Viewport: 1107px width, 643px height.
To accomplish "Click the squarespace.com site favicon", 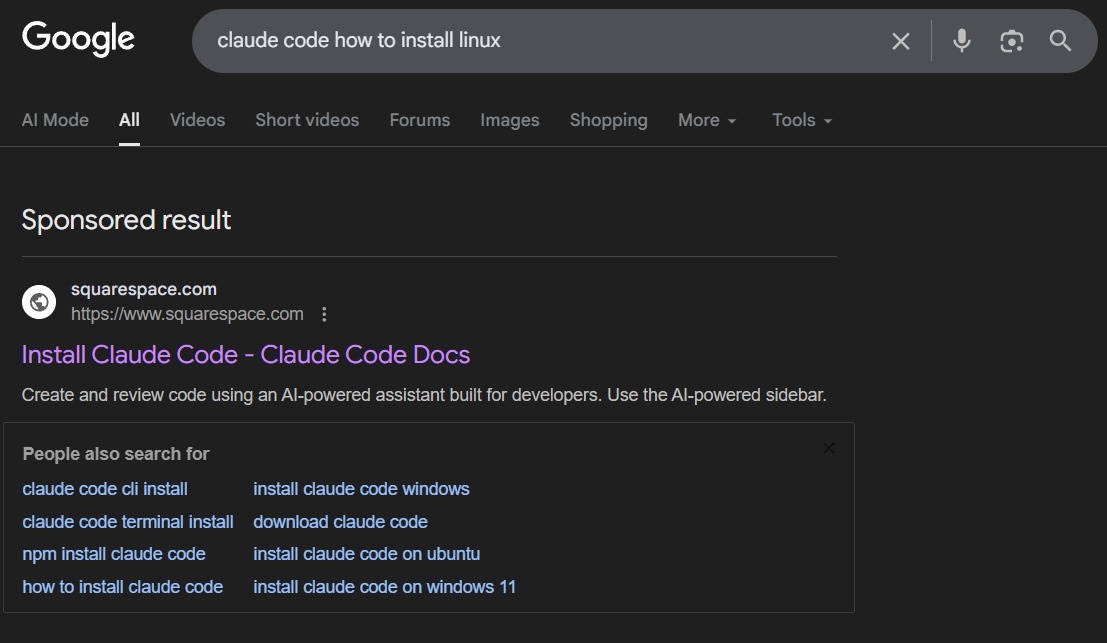I will (38, 301).
